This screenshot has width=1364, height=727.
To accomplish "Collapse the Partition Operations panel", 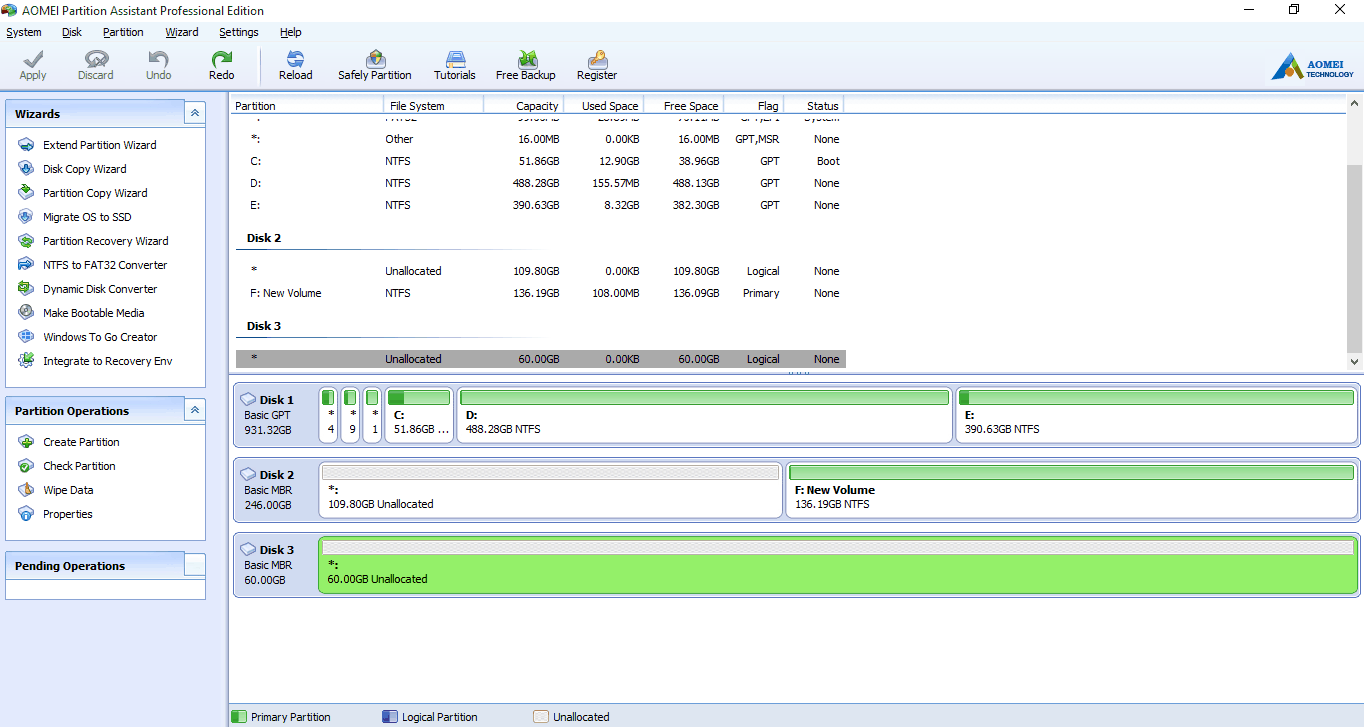I will [x=195, y=411].
